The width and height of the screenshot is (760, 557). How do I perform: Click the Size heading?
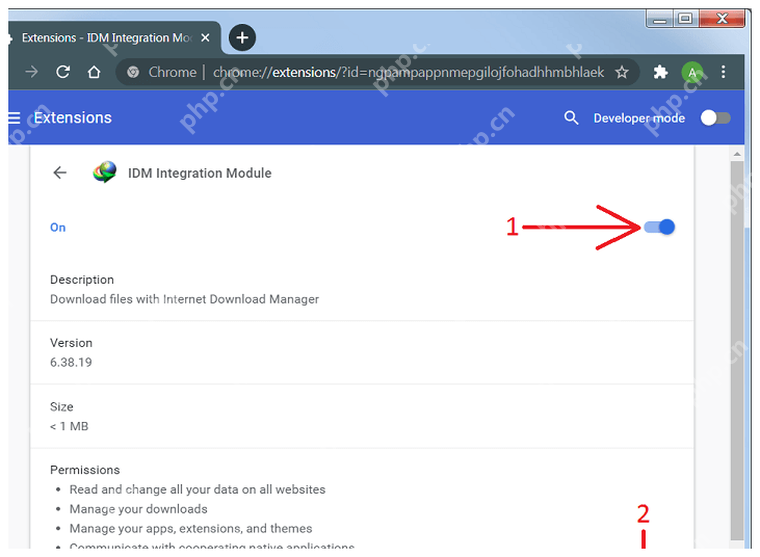(x=62, y=407)
